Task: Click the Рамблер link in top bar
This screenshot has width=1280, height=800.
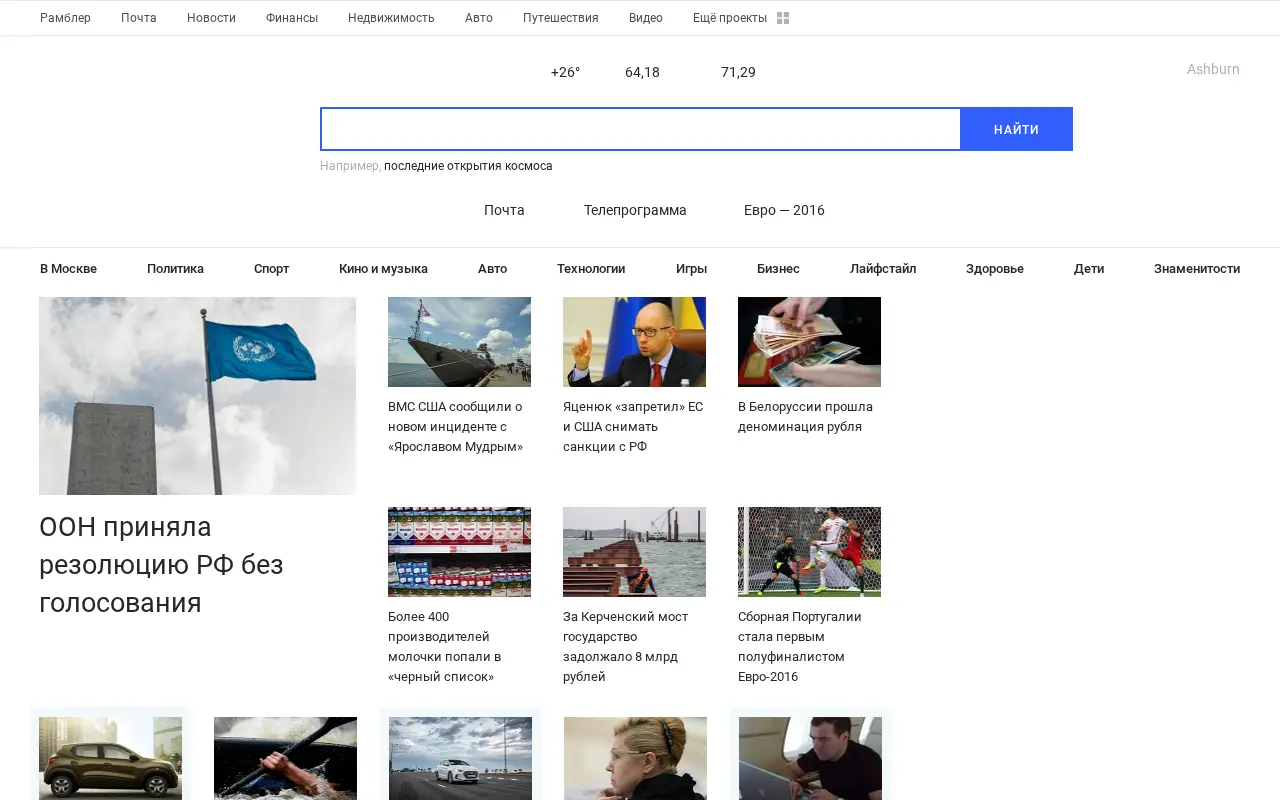Action: 65,18
